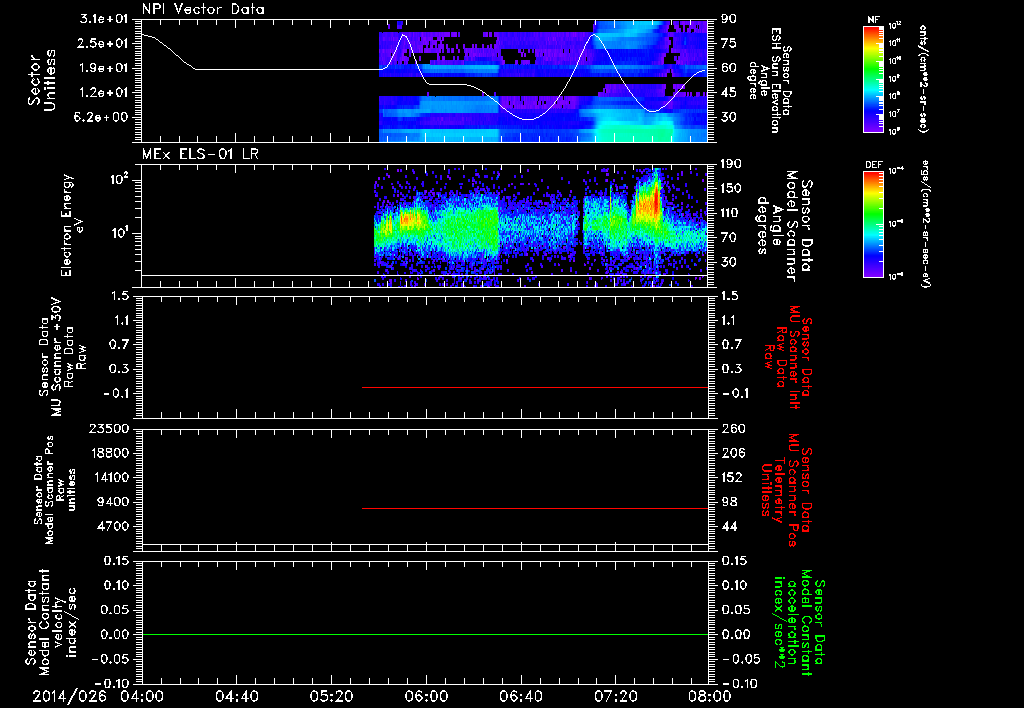
Task: Click the '44' telemetry tick value
Action: (x=728, y=527)
